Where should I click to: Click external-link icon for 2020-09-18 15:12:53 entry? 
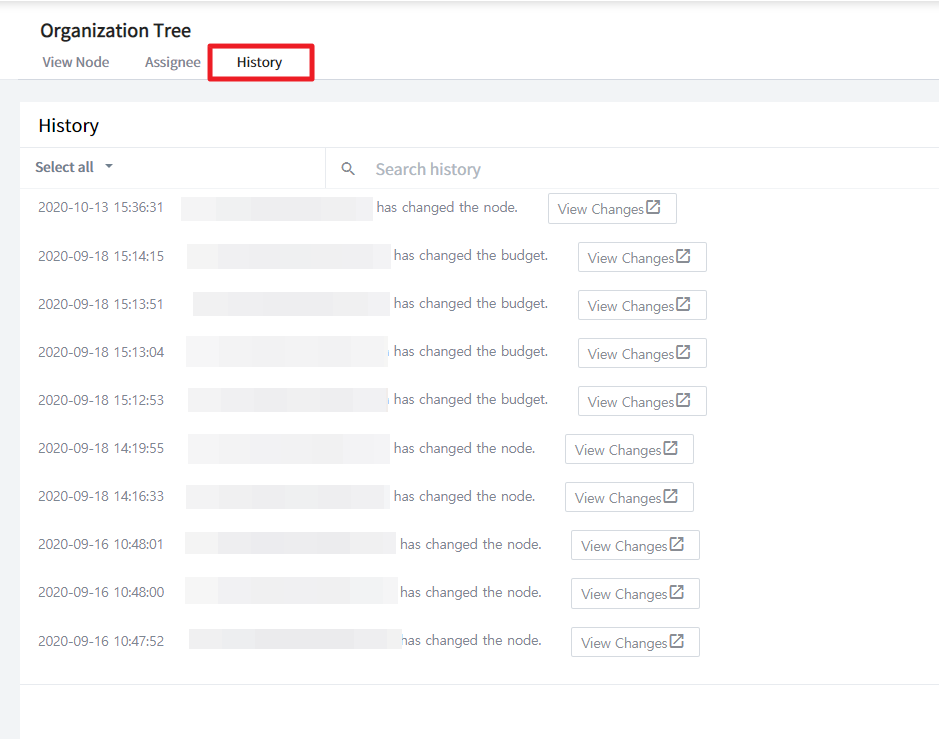tap(683, 401)
